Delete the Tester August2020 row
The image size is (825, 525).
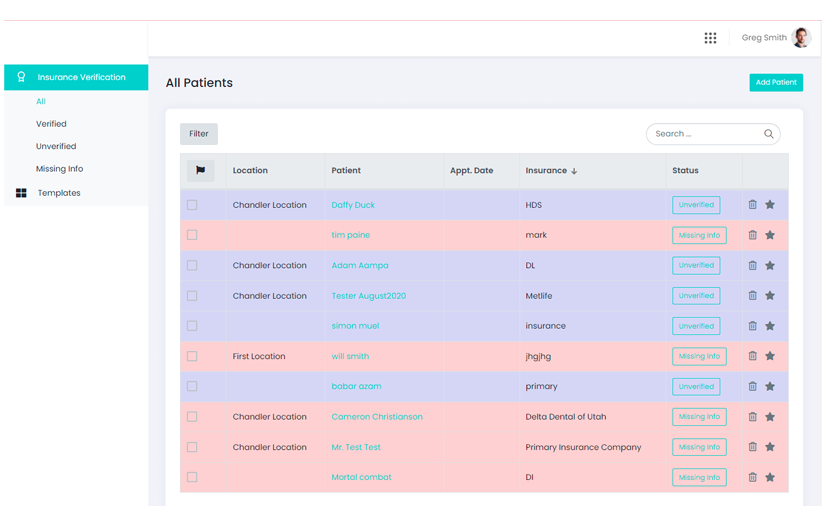tap(752, 296)
